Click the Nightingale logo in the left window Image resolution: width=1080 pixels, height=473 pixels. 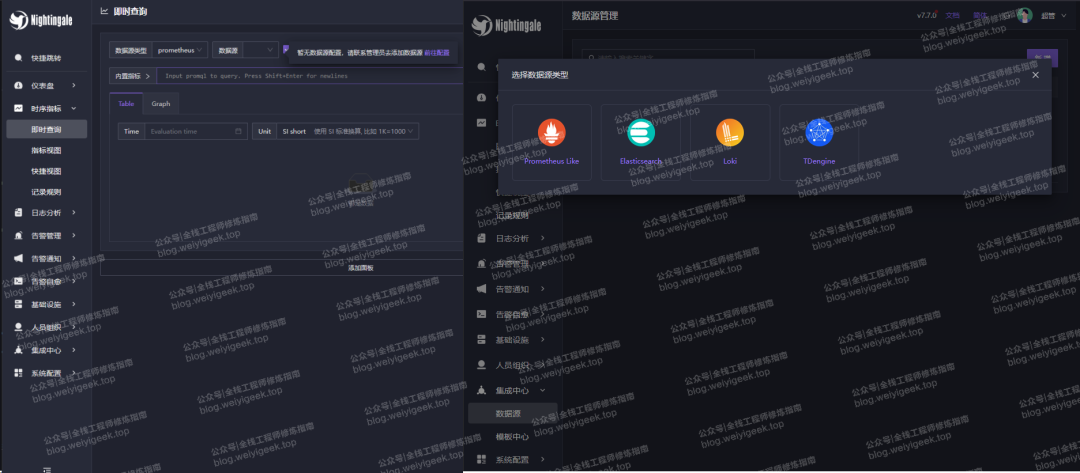(39, 21)
